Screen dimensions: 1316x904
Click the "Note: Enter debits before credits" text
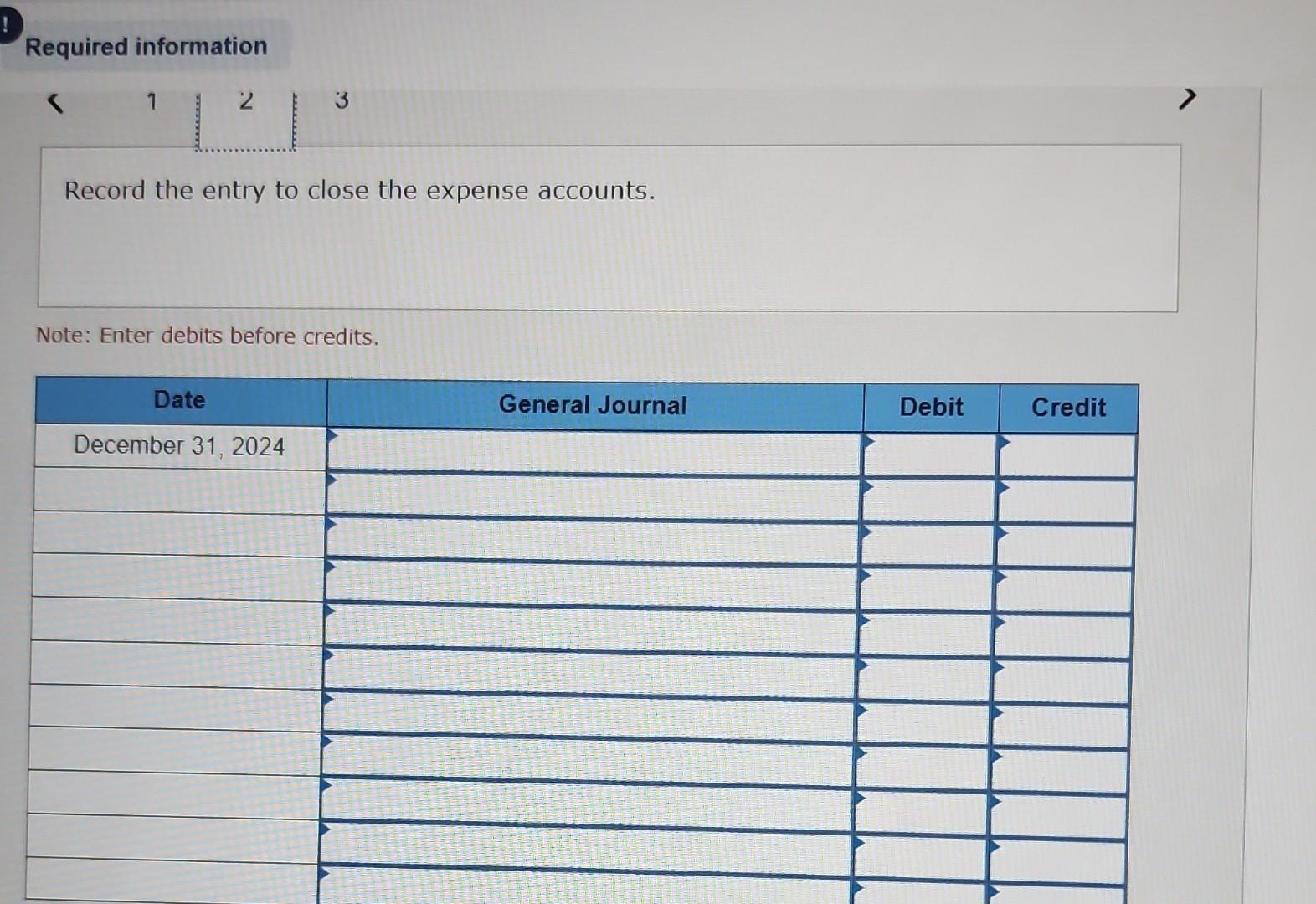click(x=208, y=336)
